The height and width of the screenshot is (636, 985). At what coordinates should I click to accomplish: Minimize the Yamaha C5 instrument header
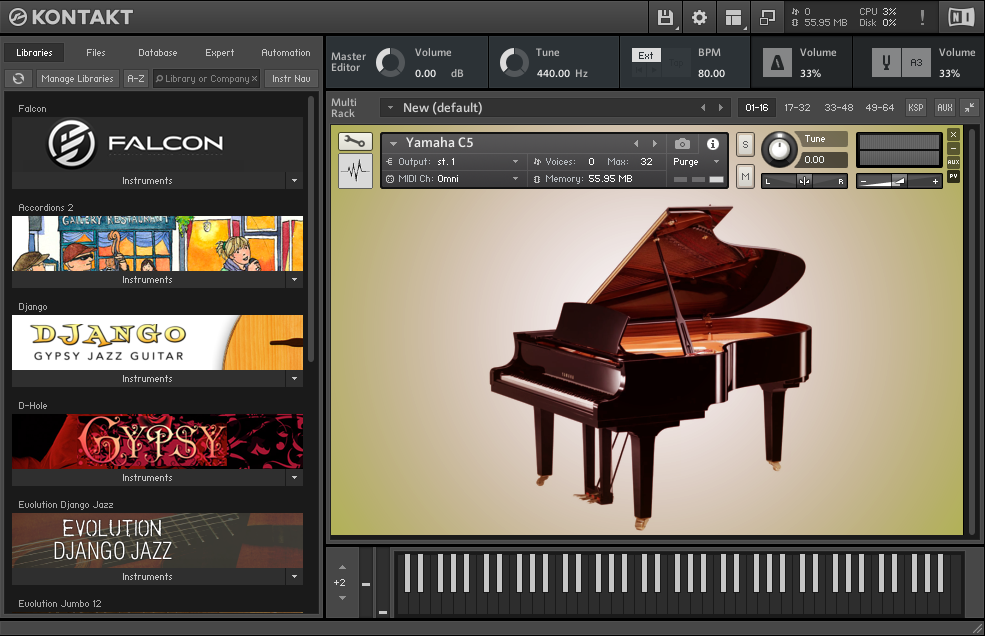[953, 148]
